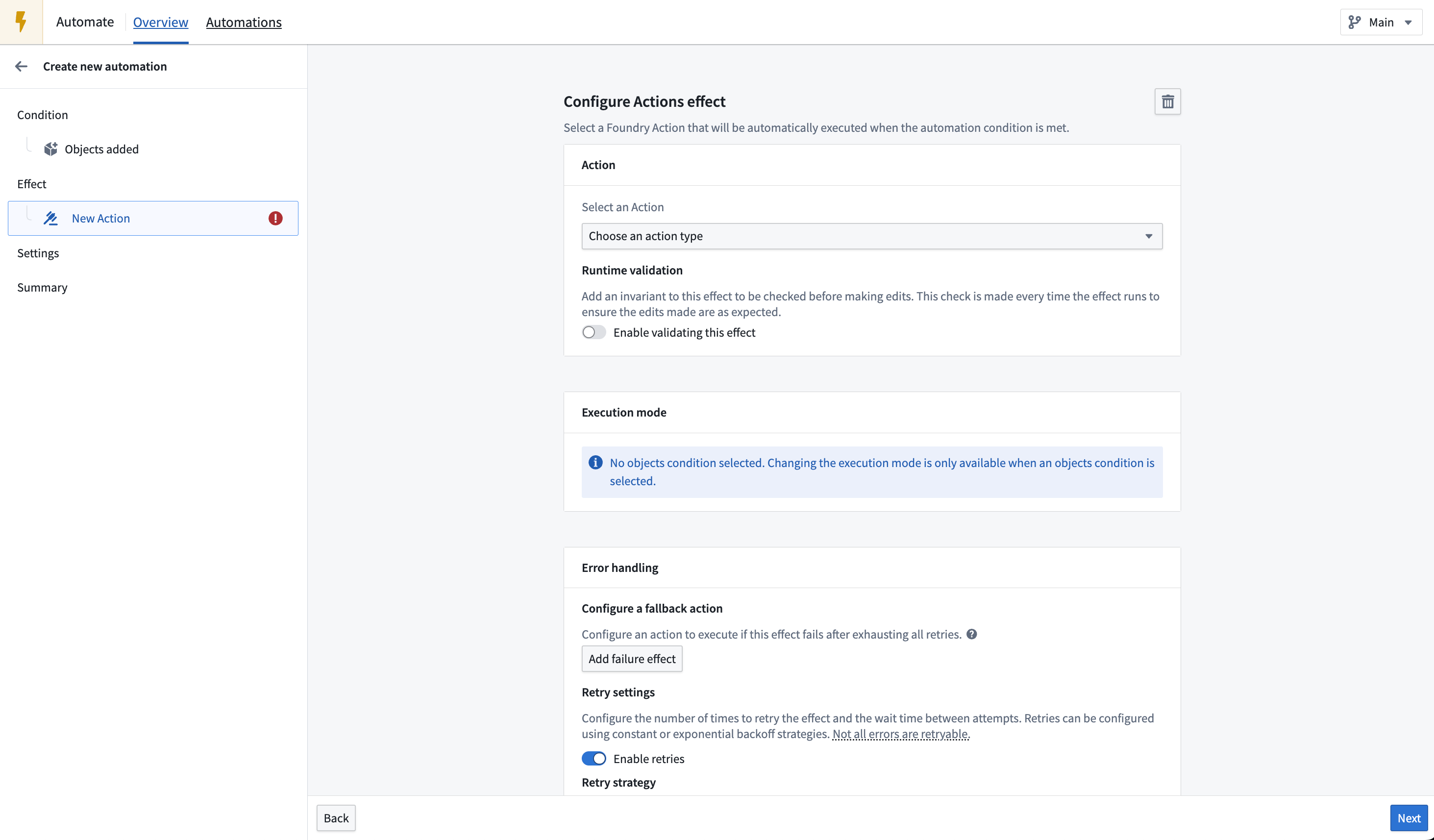Click the Execution mode section header
This screenshot has width=1434, height=840.
coord(624,413)
